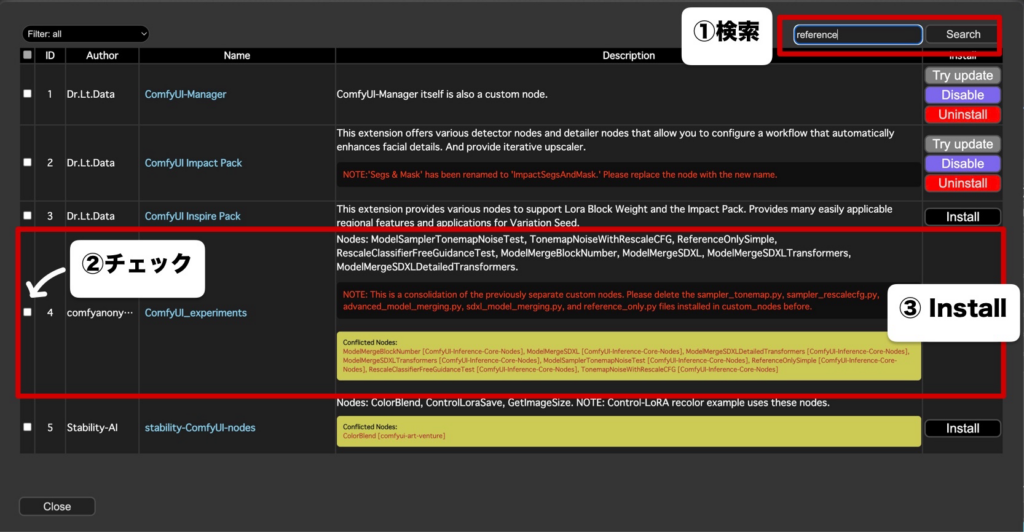The image size is (1024, 532).
Task: Install stability-ComfyUI-nodes
Action: [963, 428]
